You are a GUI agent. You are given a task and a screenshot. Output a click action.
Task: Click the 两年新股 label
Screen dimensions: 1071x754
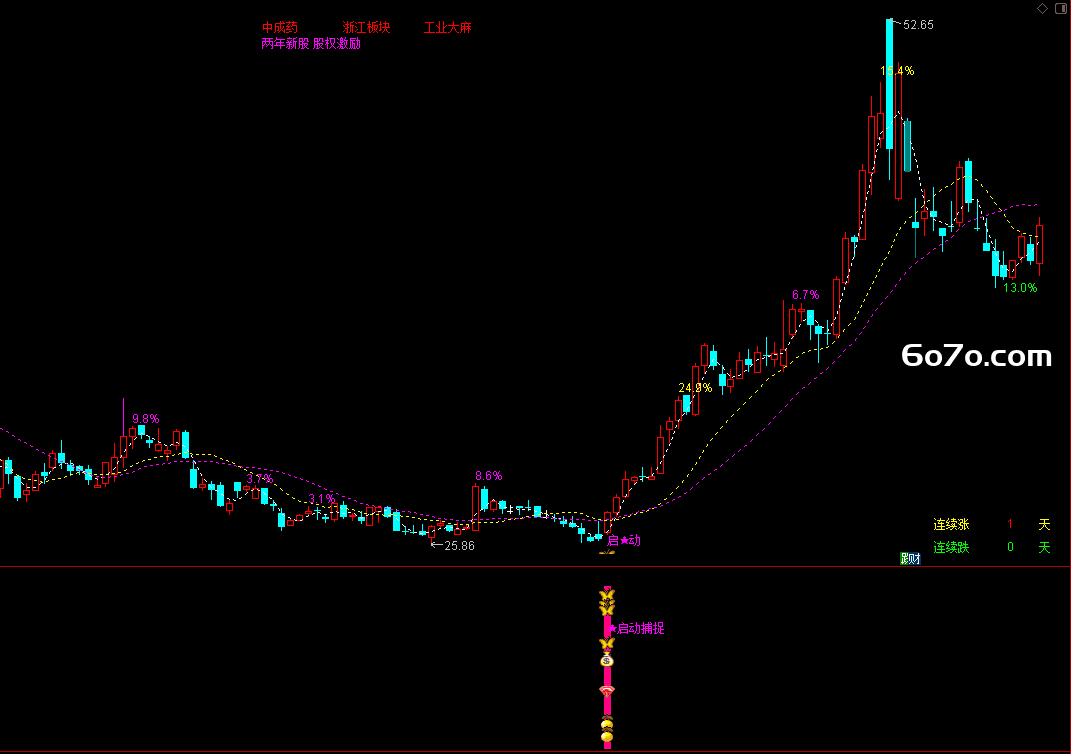[285, 44]
